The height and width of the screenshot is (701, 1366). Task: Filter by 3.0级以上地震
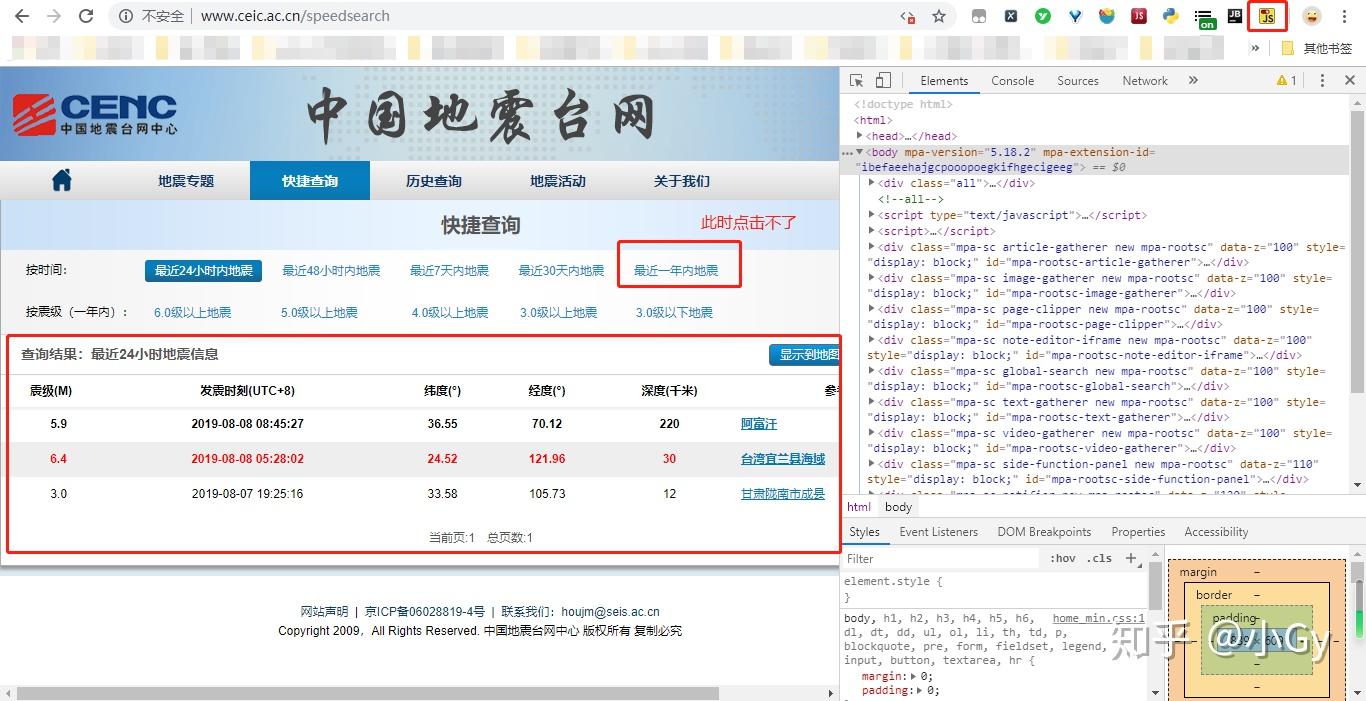point(559,313)
